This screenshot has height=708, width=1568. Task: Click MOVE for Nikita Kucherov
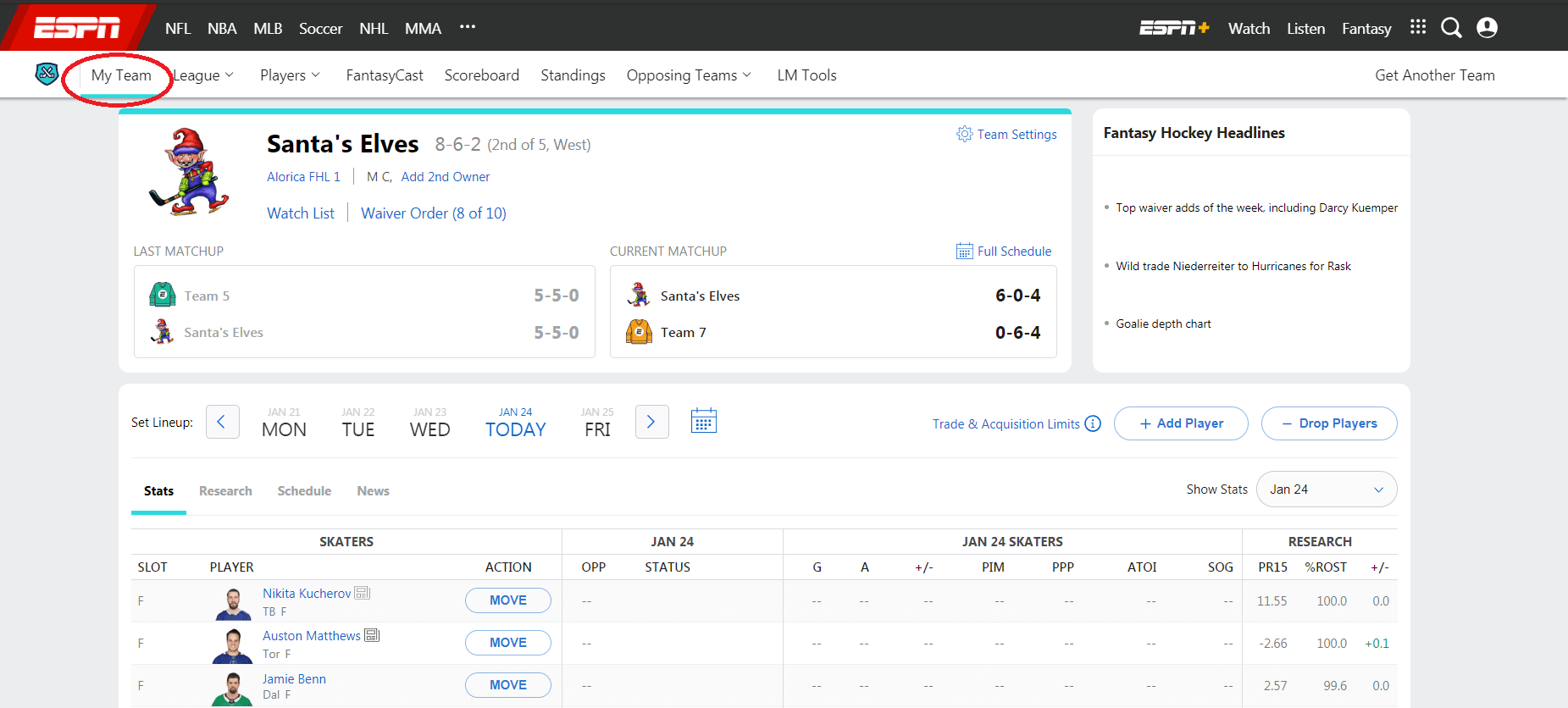(x=508, y=600)
